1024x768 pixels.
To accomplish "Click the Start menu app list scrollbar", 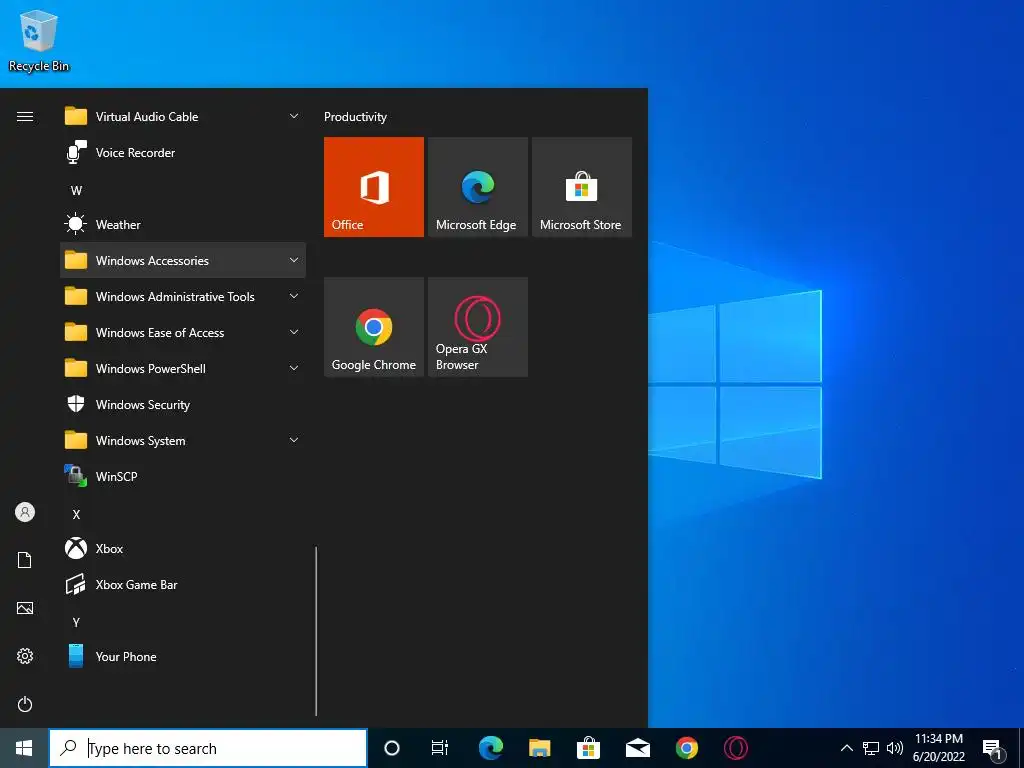I will [316, 631].
